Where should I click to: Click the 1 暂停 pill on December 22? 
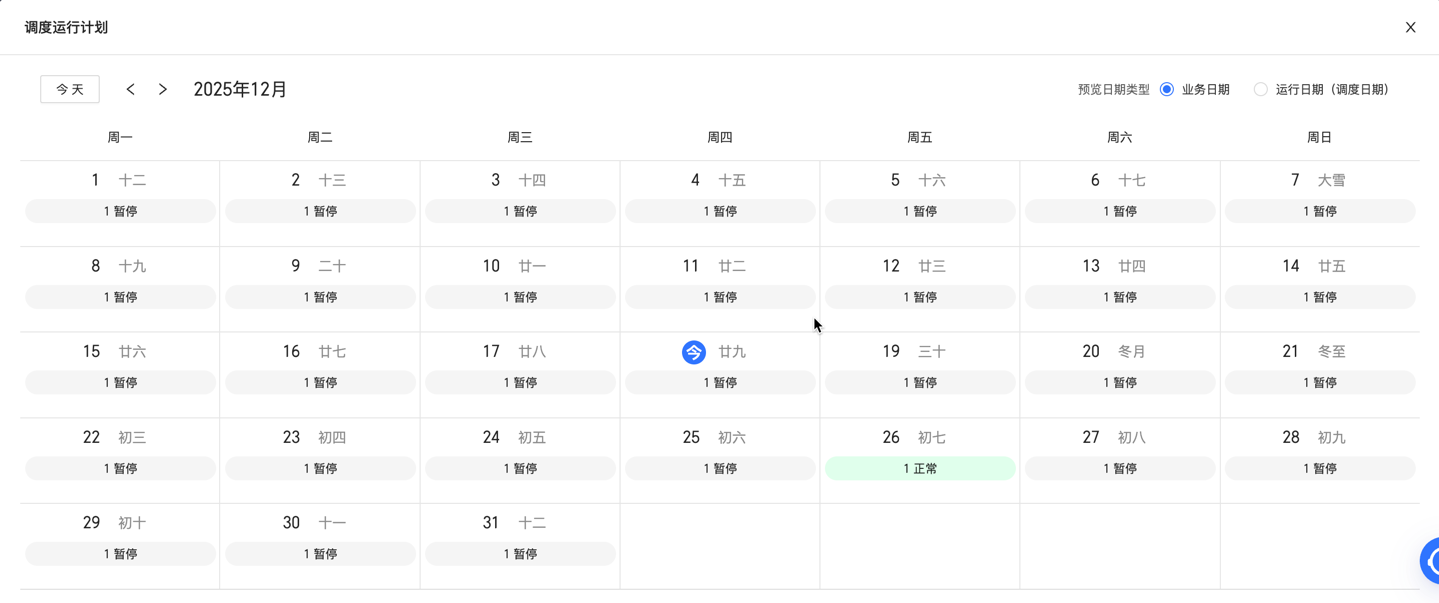120,468
